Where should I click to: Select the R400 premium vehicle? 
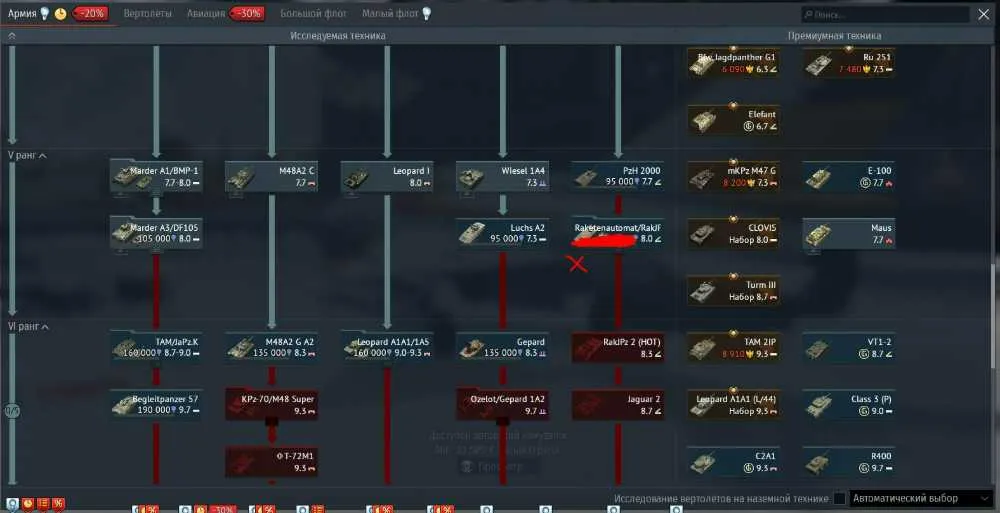pyautogui.click(x=849, y=461)
